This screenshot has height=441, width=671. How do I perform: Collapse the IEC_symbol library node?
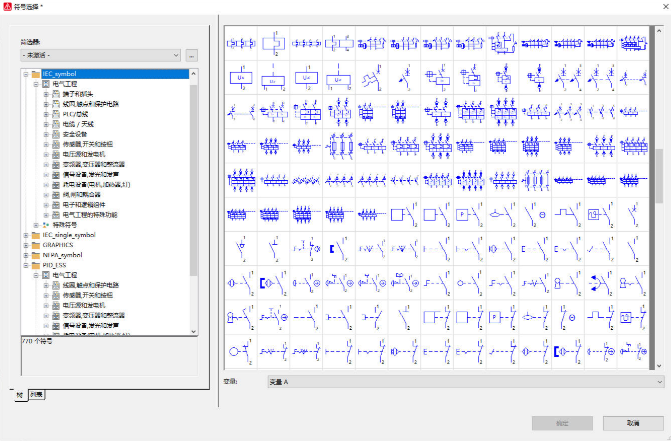(25, 74)
